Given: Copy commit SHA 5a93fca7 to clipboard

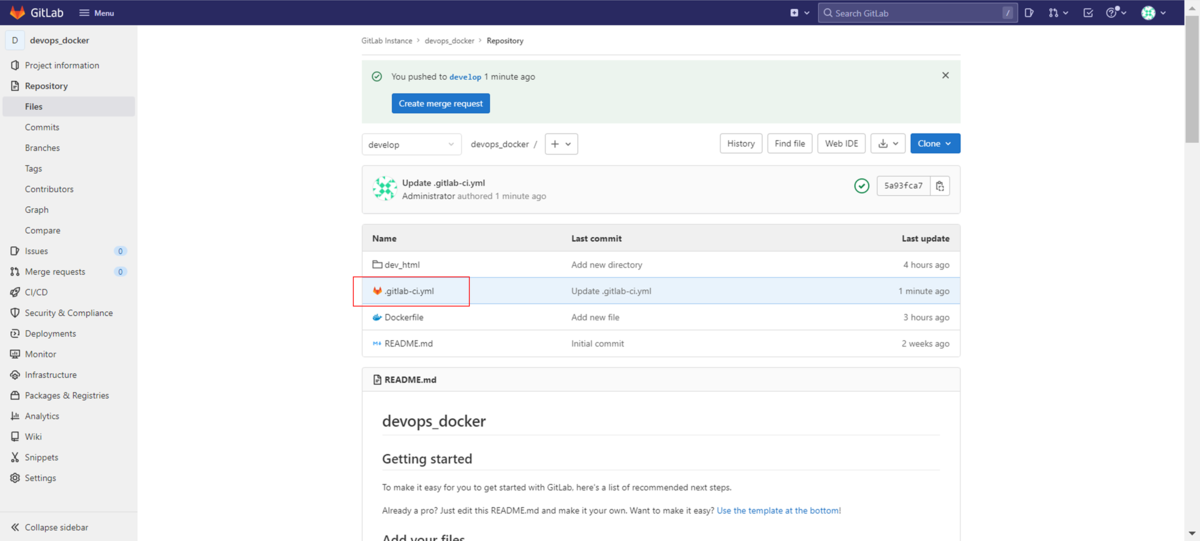Looking at the screenshot, I should tap(939, 186).
